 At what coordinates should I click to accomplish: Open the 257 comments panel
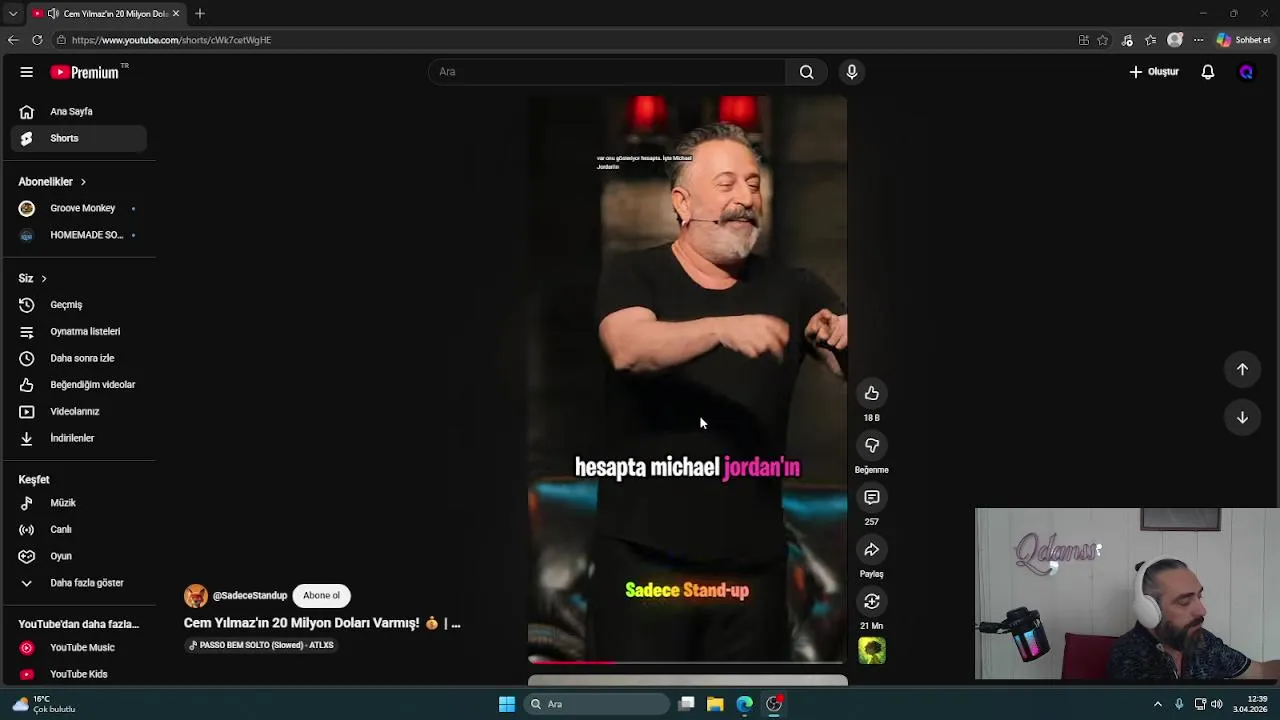coord(872,498)
